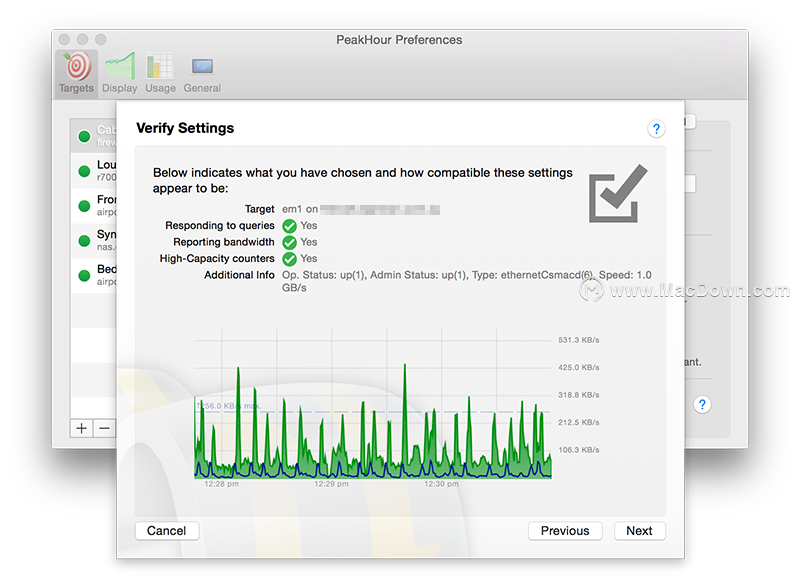Click the 212.5 KB/s axis label
The width and height of the screenshot is (800, 578).
point(579,422)
